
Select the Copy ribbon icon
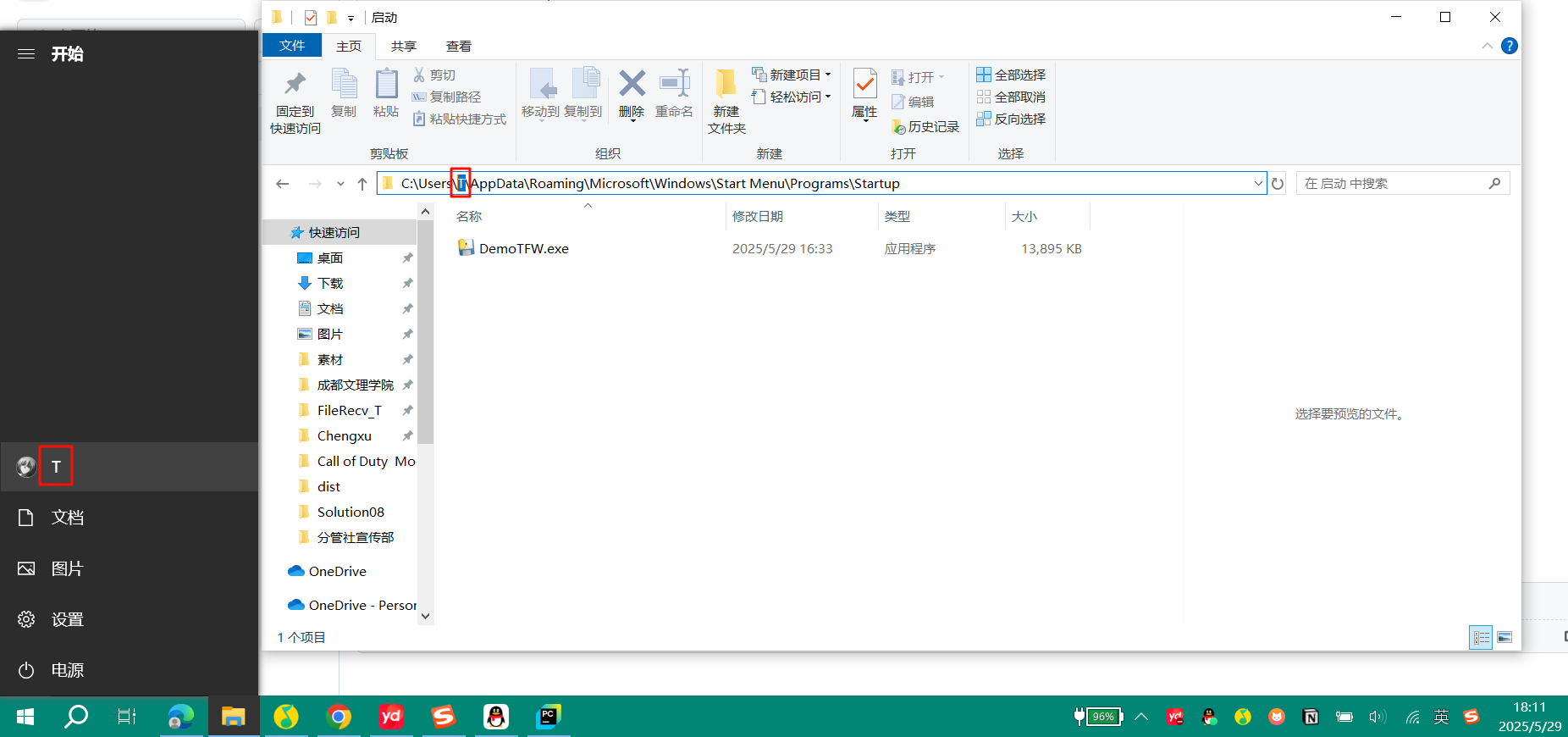[x=344, y=93]
